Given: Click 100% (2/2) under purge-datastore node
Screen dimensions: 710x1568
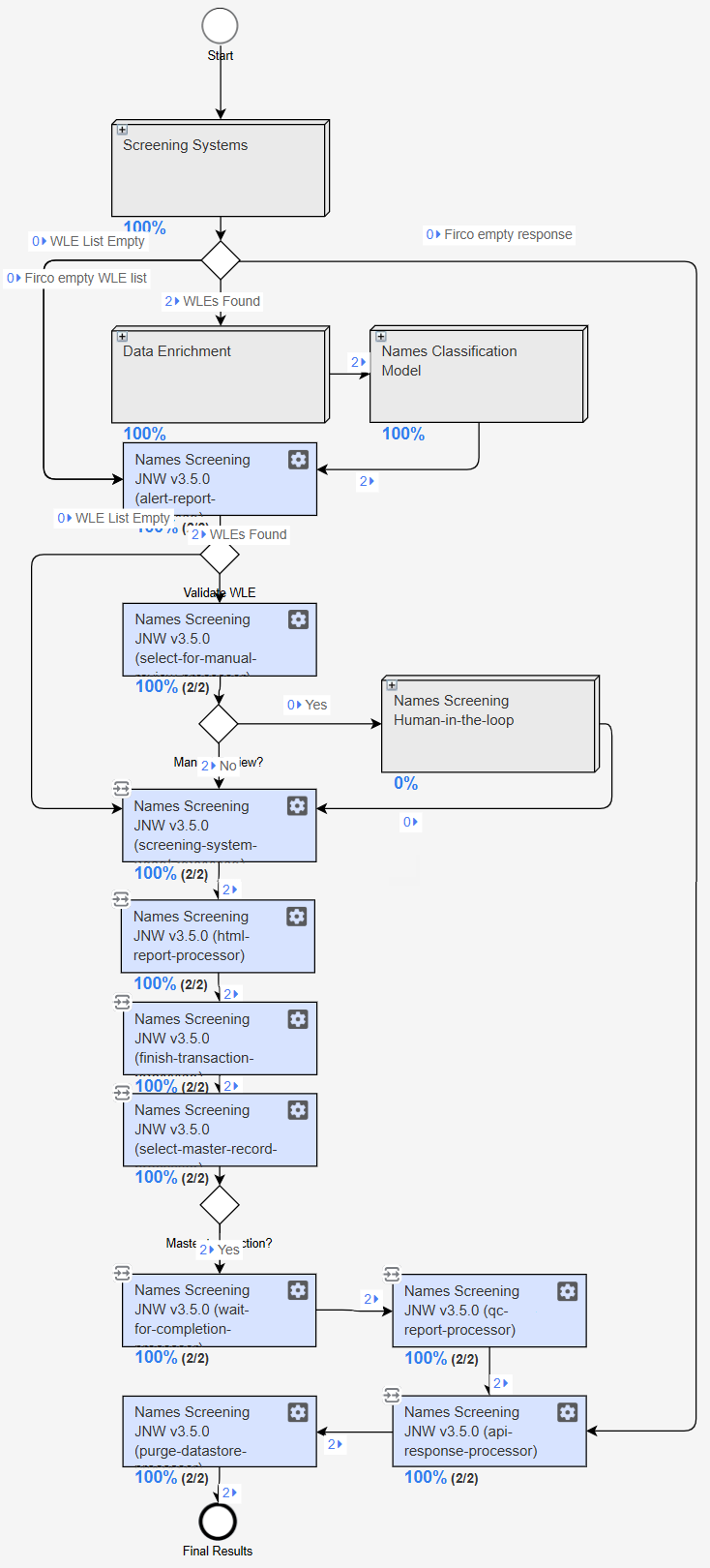Looking at the screenshot, I should [171, 1477].
